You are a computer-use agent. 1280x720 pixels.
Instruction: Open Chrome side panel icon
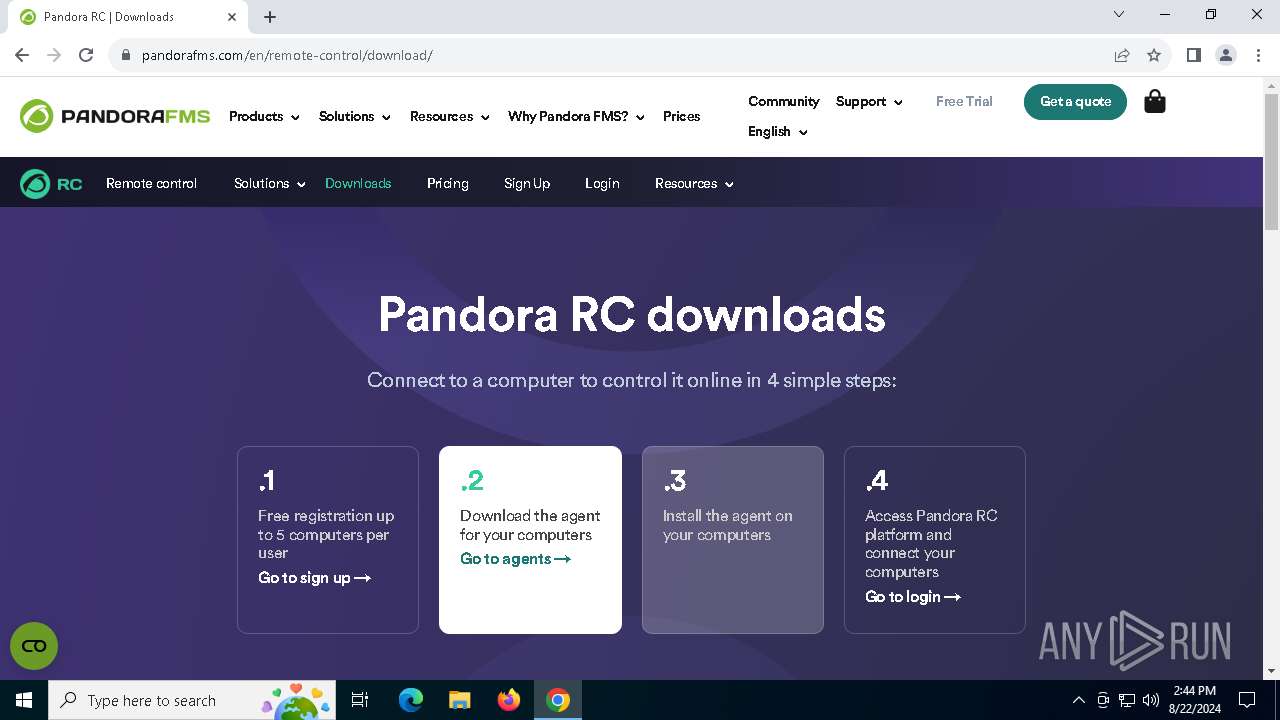(1193, 55)
